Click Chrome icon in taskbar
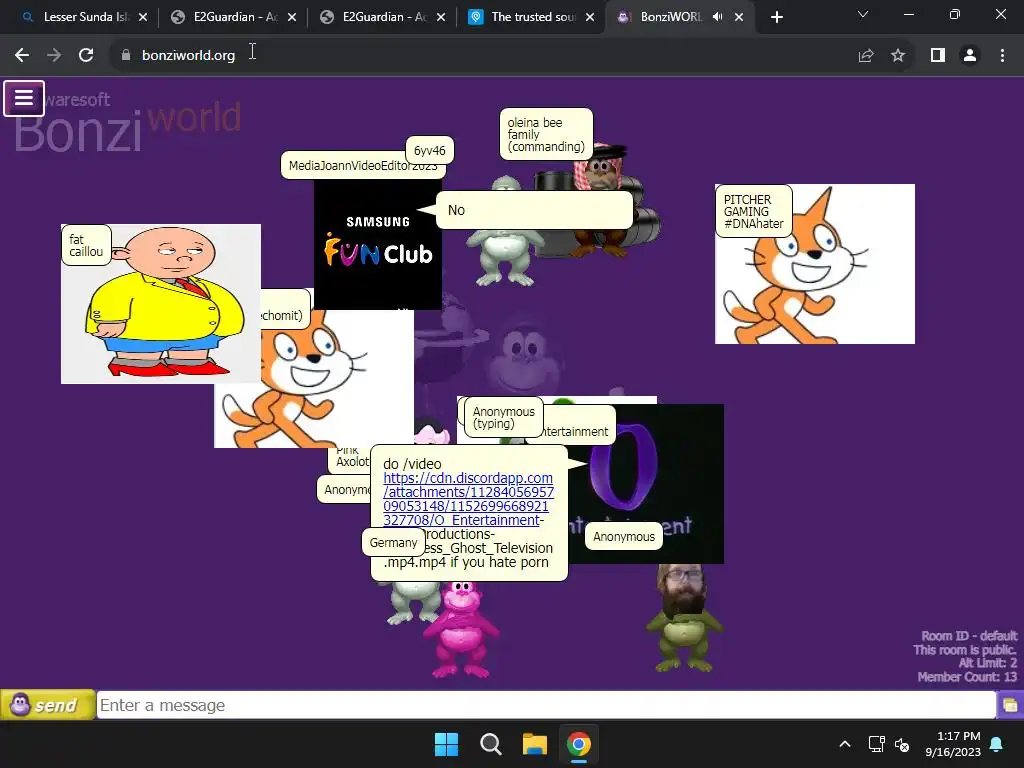1024x768 pixels. [x=579, y=744]
